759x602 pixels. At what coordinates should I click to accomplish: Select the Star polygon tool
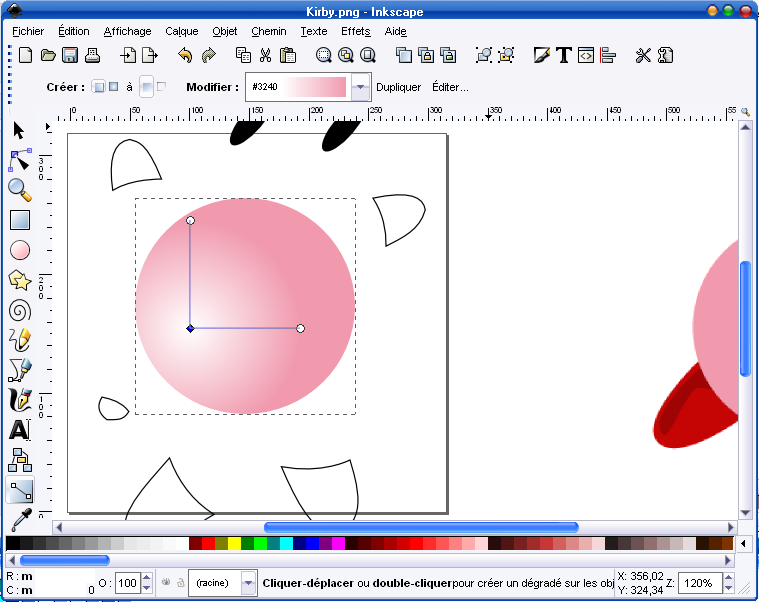point(20,280)
